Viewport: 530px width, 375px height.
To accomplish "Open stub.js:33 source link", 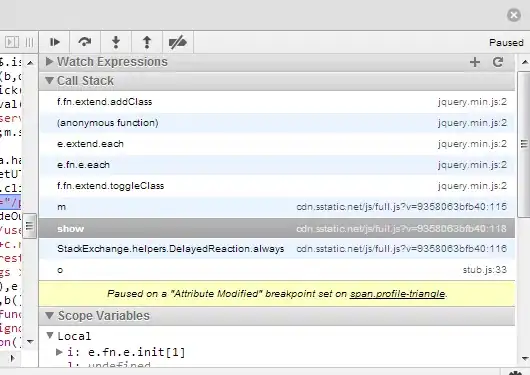I will (484, 270).
